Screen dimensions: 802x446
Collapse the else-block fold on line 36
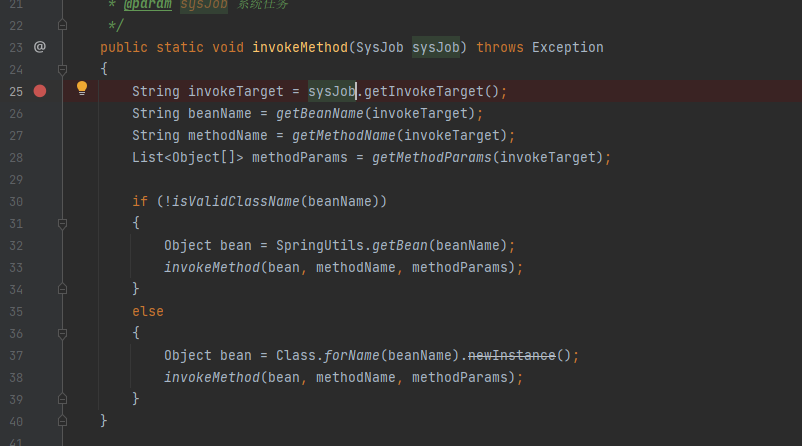click(x=62, y=333)
